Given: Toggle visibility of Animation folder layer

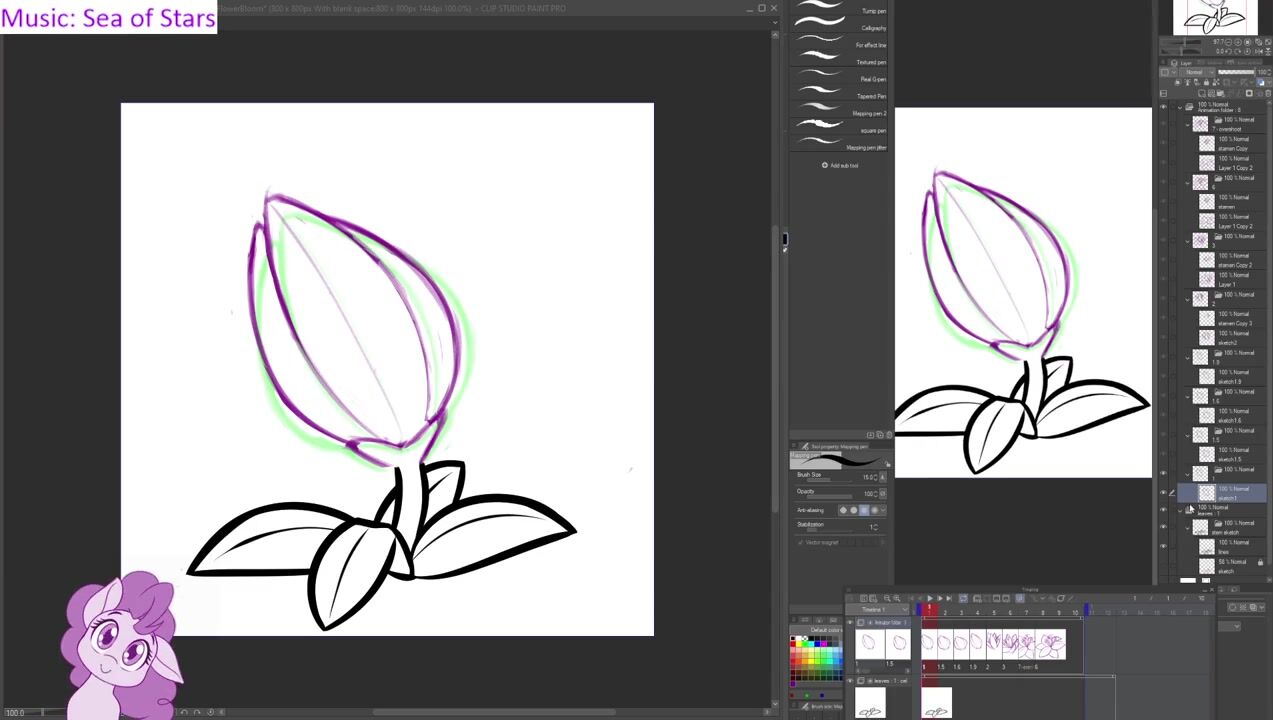Looking at the screenshot, I should [1163, 107].
